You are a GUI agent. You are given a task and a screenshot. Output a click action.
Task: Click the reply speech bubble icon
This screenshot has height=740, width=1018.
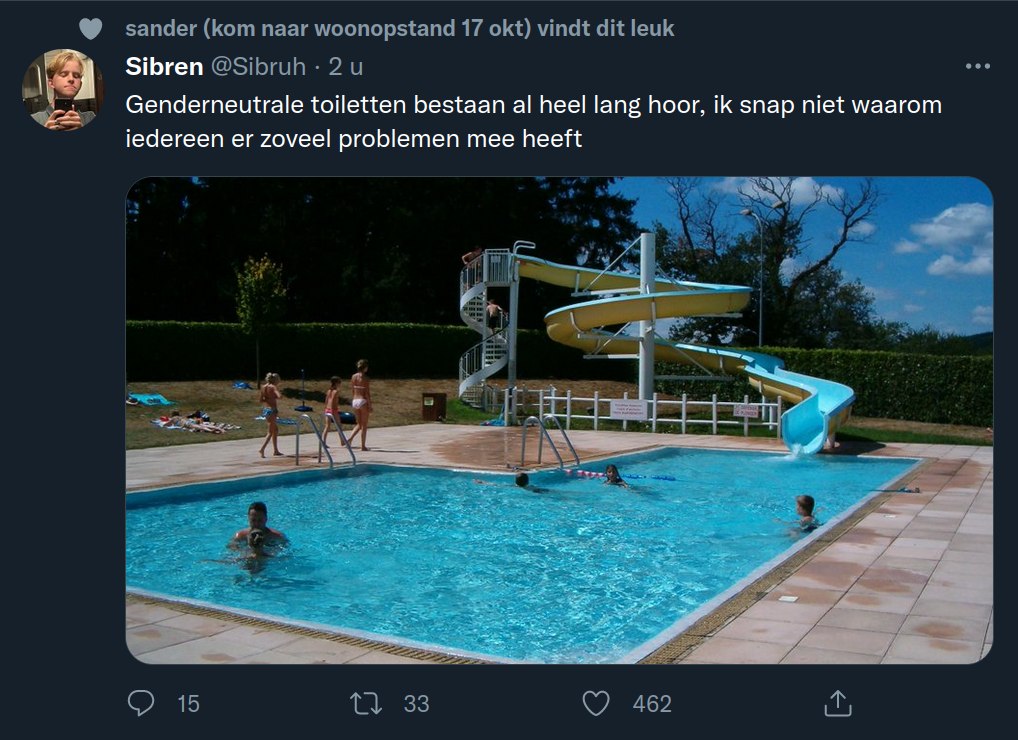(x=141, y=703)
